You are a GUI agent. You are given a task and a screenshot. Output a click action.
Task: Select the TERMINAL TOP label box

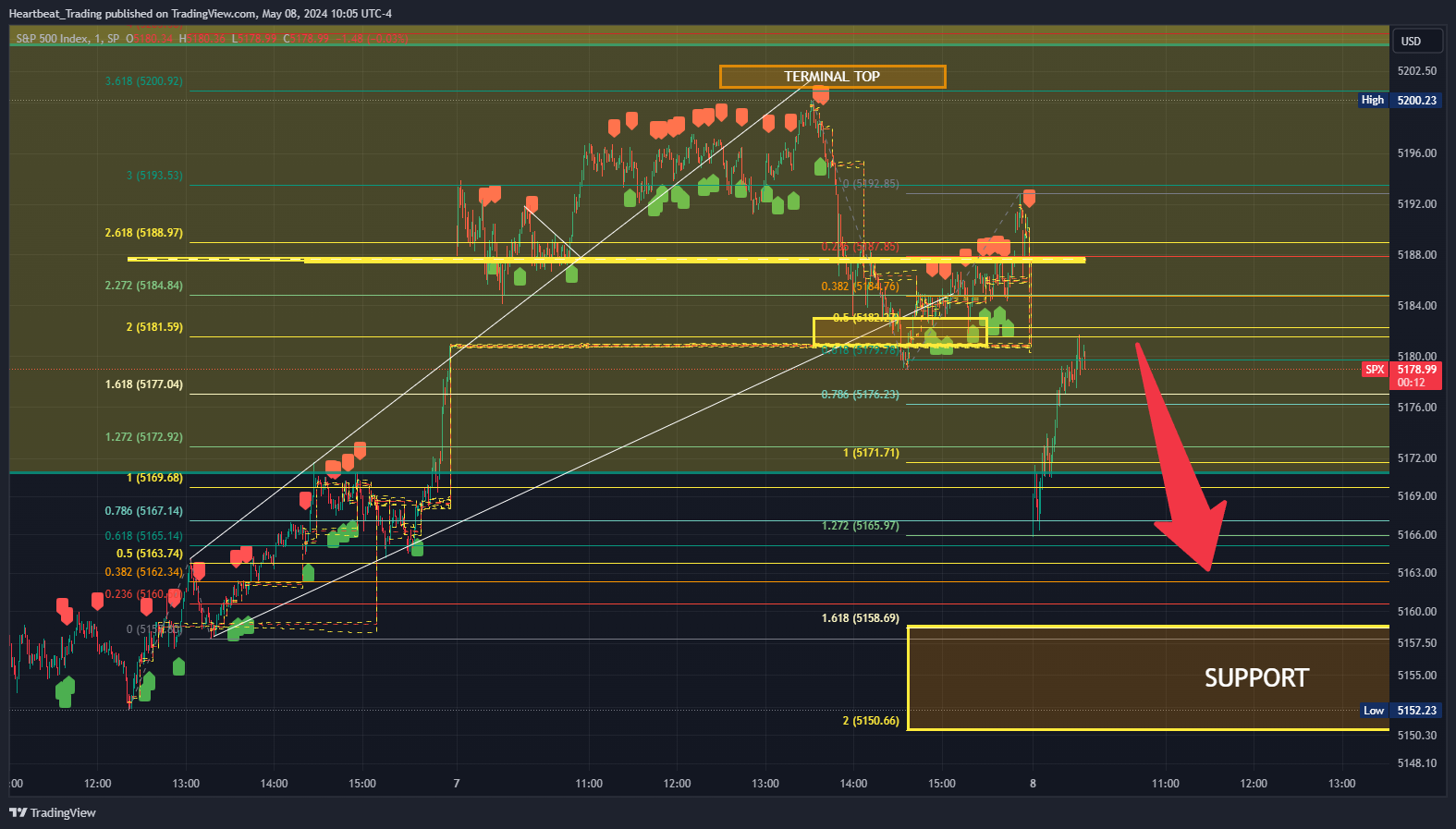tap(832, 77)
